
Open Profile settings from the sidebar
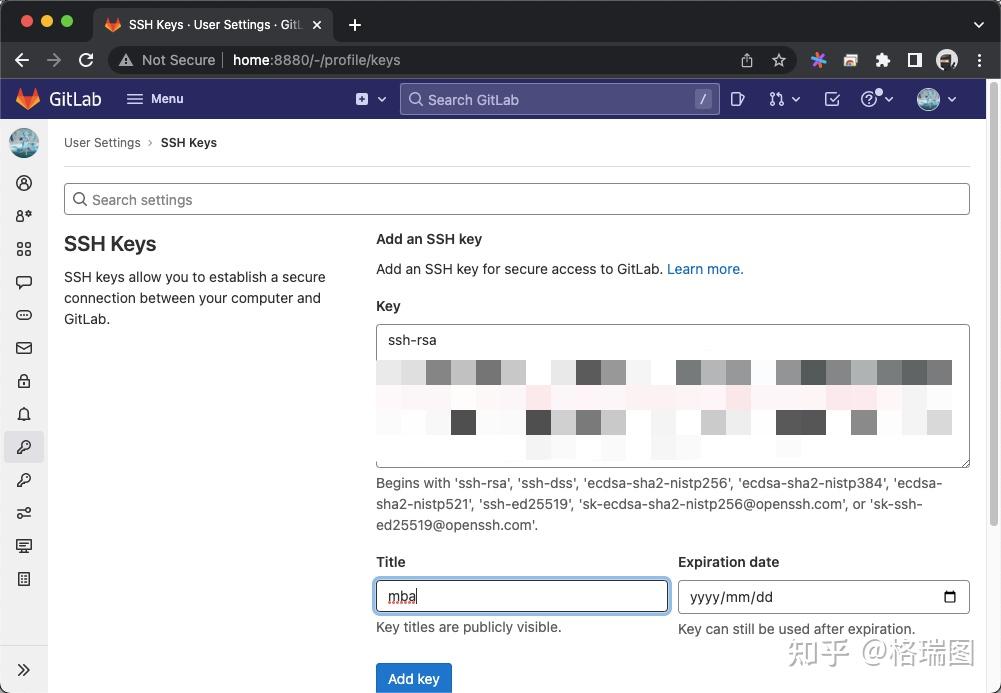[x=24, y=183]
